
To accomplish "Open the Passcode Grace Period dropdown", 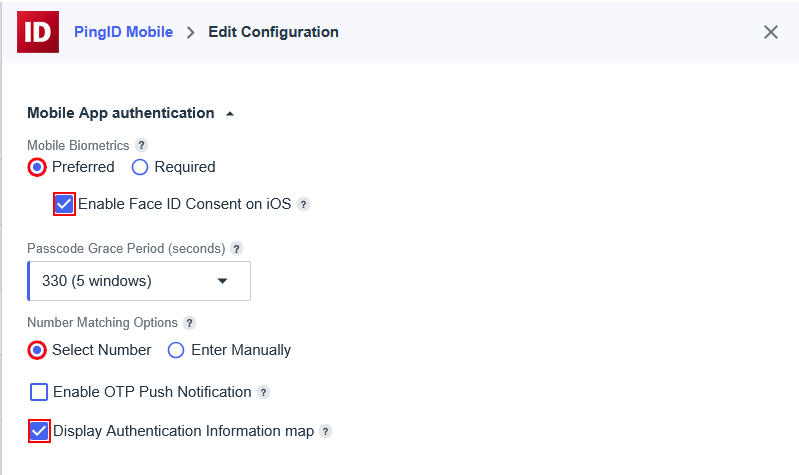I will [139, 281].
